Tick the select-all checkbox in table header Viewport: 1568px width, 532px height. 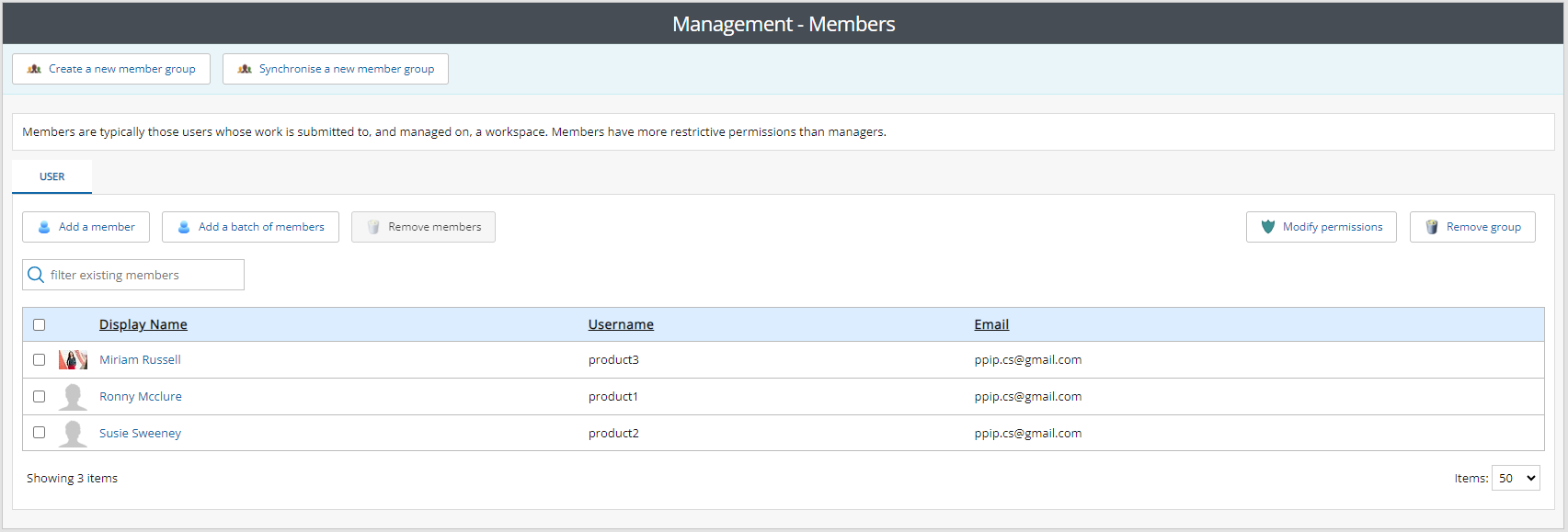pos(39,324)
